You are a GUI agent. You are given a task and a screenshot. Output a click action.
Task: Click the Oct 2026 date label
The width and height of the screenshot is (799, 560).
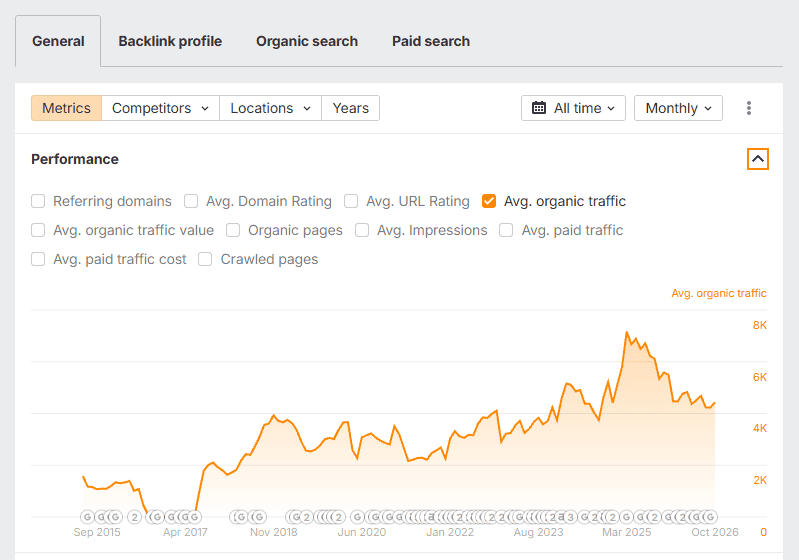tap(714, 532)
